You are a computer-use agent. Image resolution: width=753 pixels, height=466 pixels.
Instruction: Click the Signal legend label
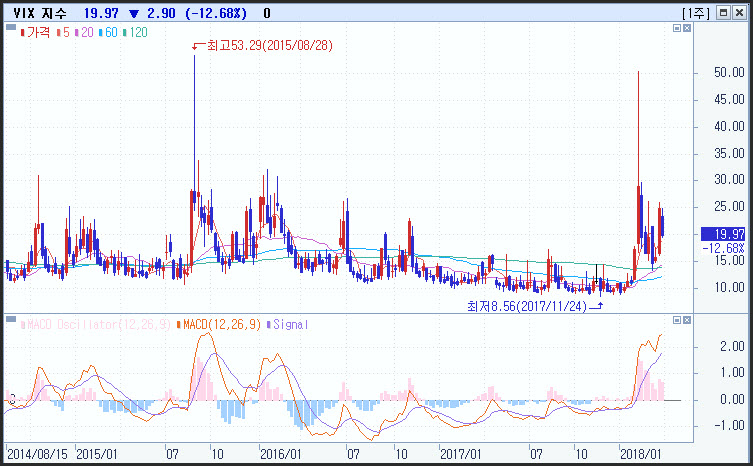[288, 325]
